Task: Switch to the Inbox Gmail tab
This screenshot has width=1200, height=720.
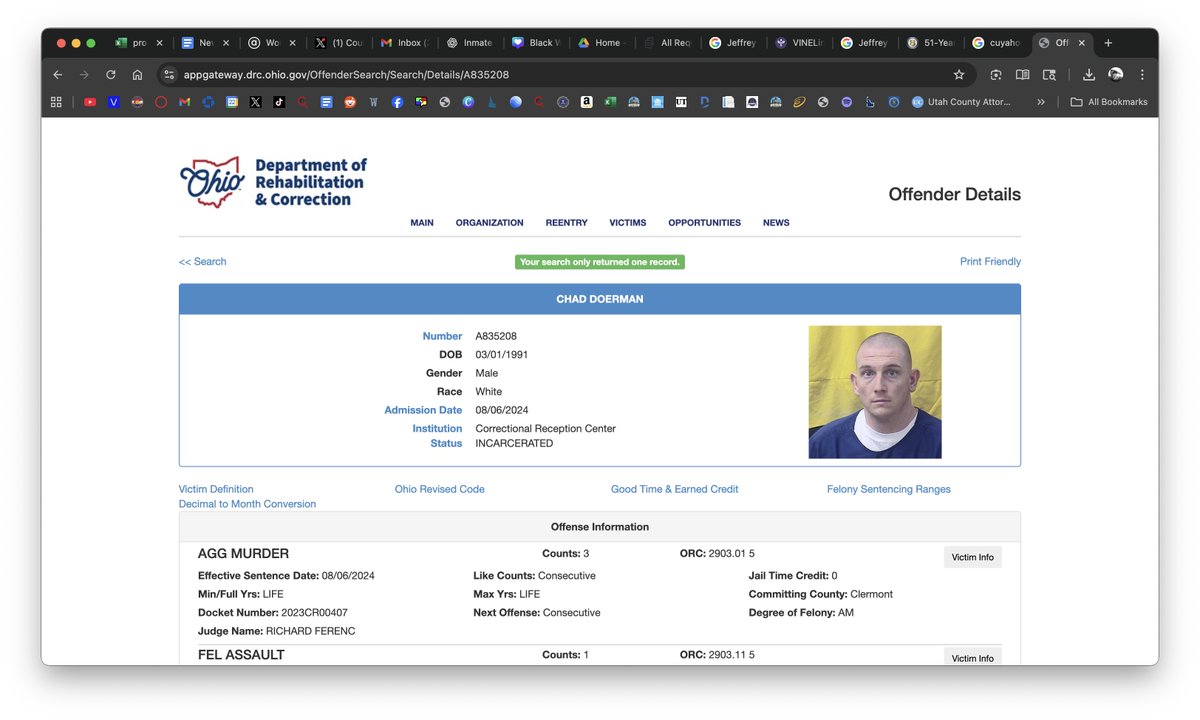Action: pyautogui.click(x=402, y=43)
